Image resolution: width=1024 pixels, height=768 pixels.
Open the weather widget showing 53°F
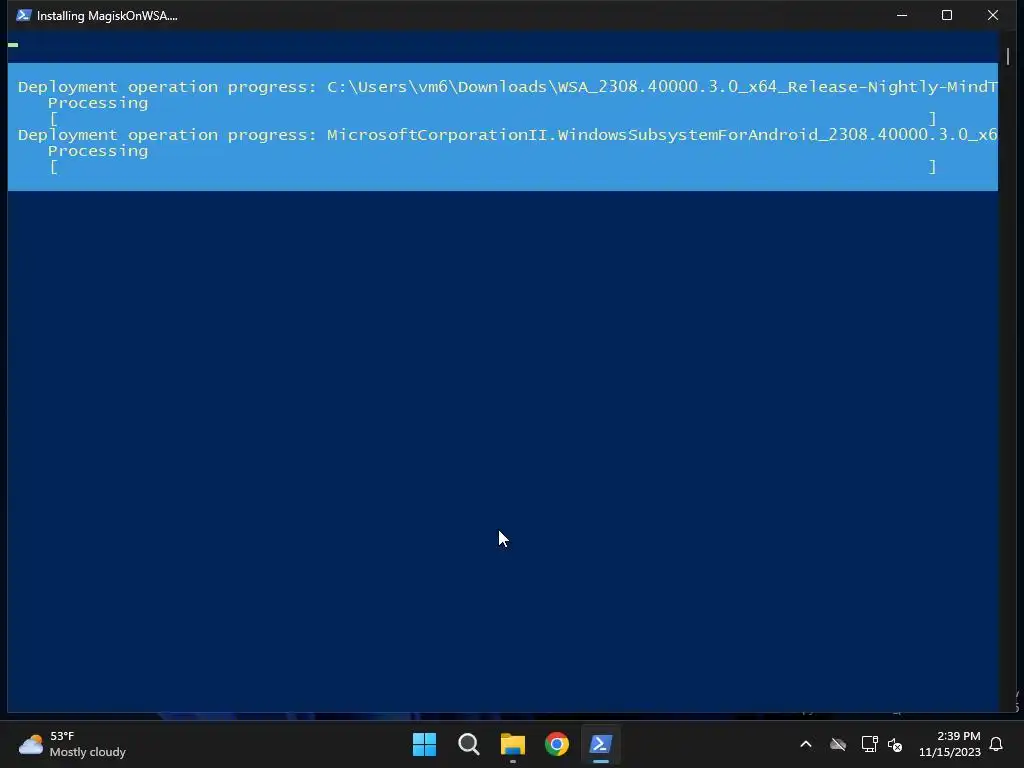click(x=72, y=744)
